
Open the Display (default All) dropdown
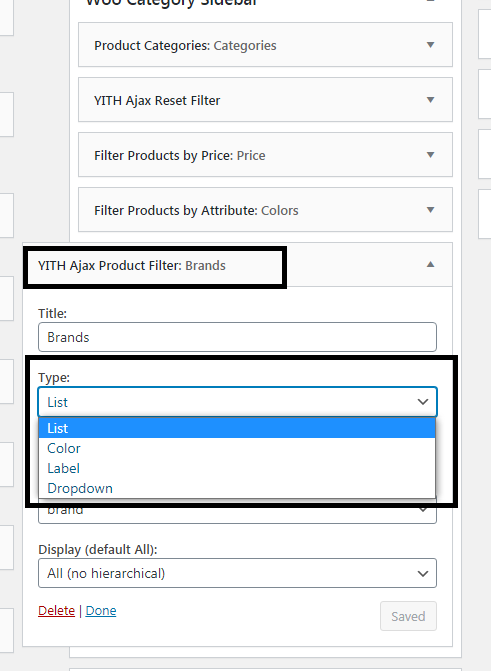237,573
